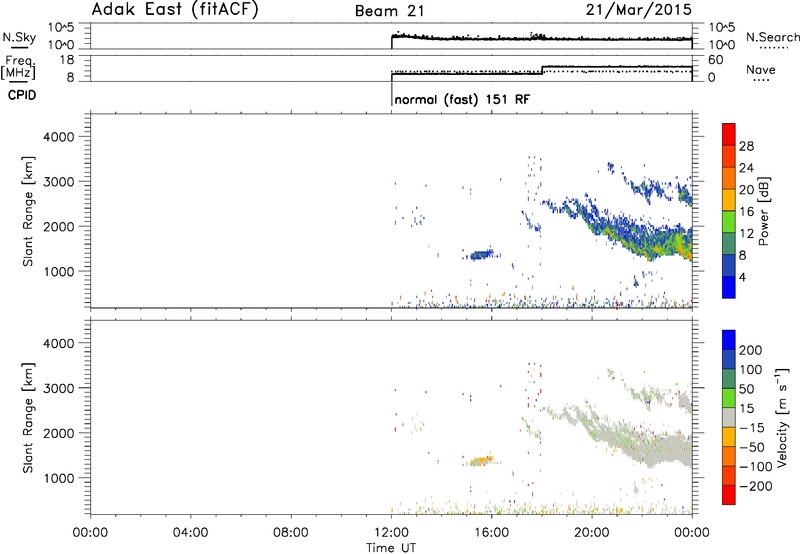This screenshot has width=800, height=554.
Task: Click the '200' tick on the Velocity colorbar
Action: (751, 350)
